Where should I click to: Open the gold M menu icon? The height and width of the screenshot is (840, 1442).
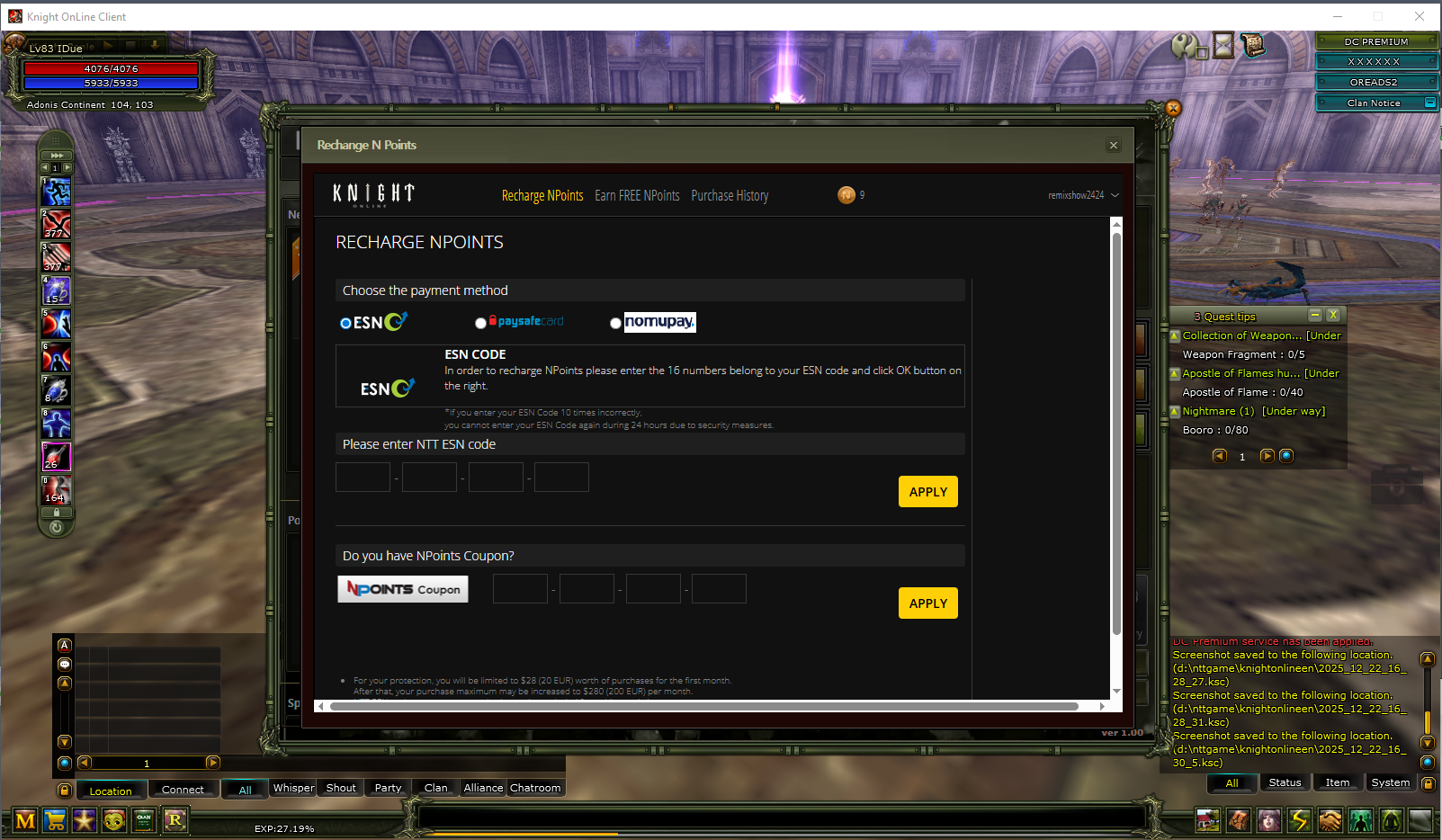click(x=25, y=820)
